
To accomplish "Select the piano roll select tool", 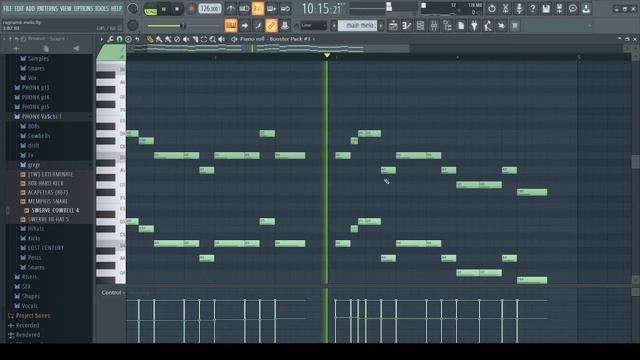I will [x=204, y=39].
